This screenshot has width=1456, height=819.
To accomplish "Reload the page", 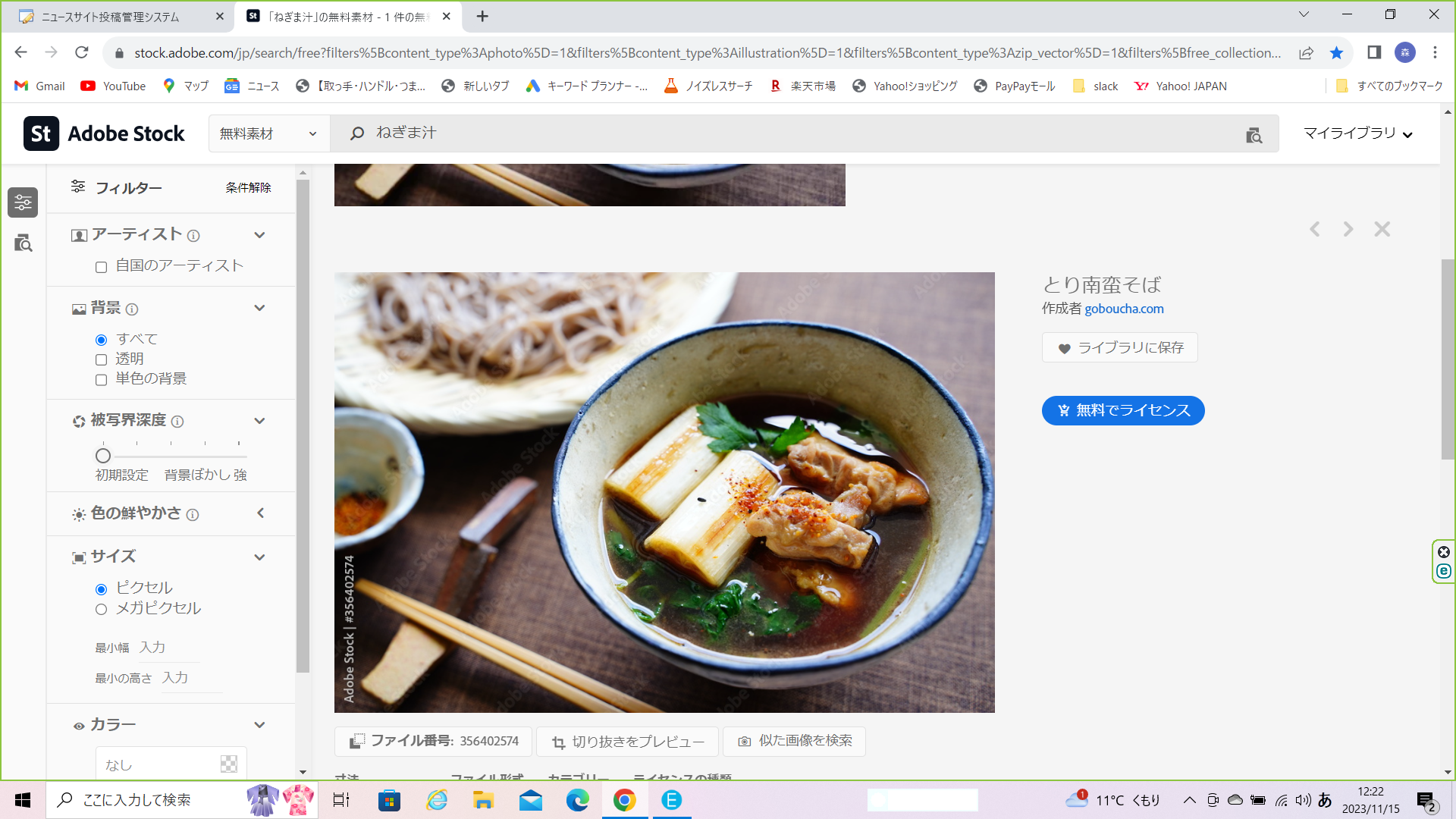I will pyautogui.click(x=82, y=52).
